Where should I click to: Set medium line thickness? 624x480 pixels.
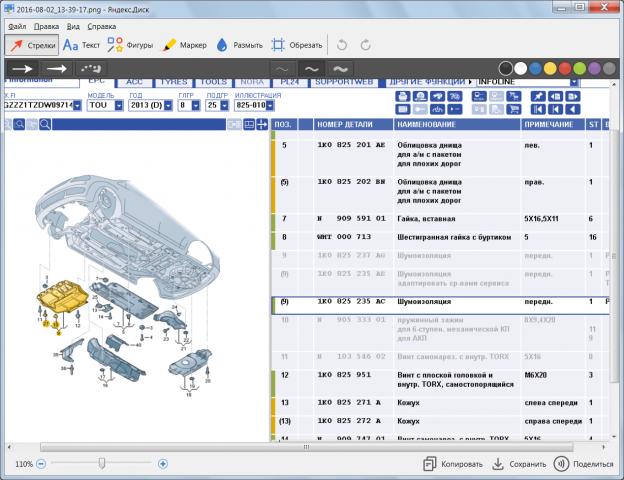pyautogui.click(x=311, y=69)
